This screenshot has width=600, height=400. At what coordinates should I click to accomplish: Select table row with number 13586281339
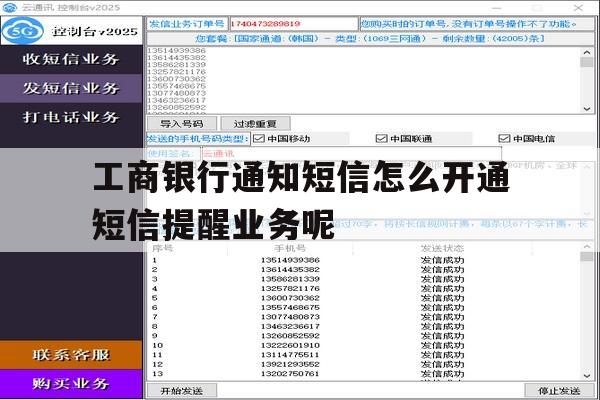coord(364,279)
